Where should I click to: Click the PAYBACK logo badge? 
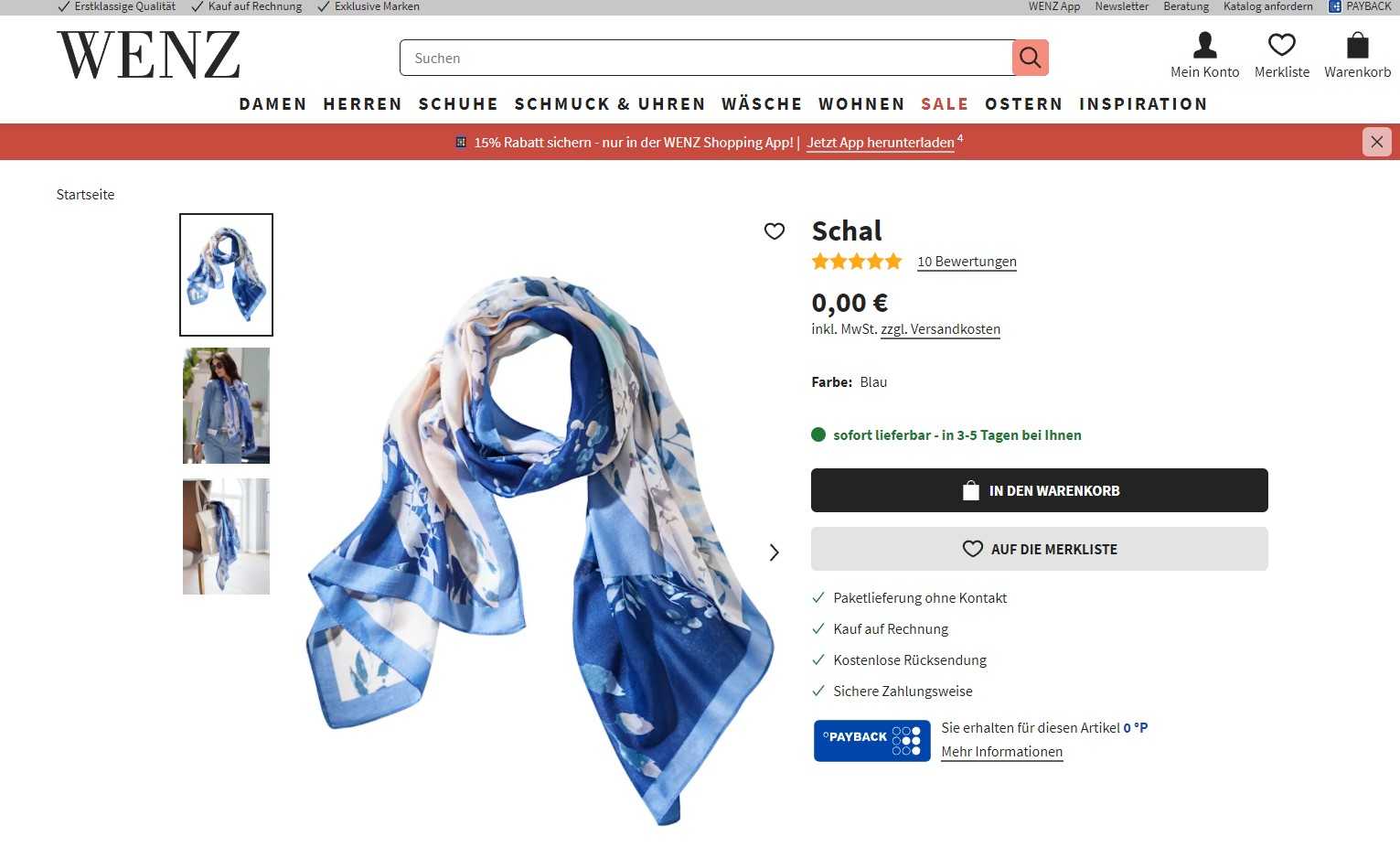(x=871, y=740)
